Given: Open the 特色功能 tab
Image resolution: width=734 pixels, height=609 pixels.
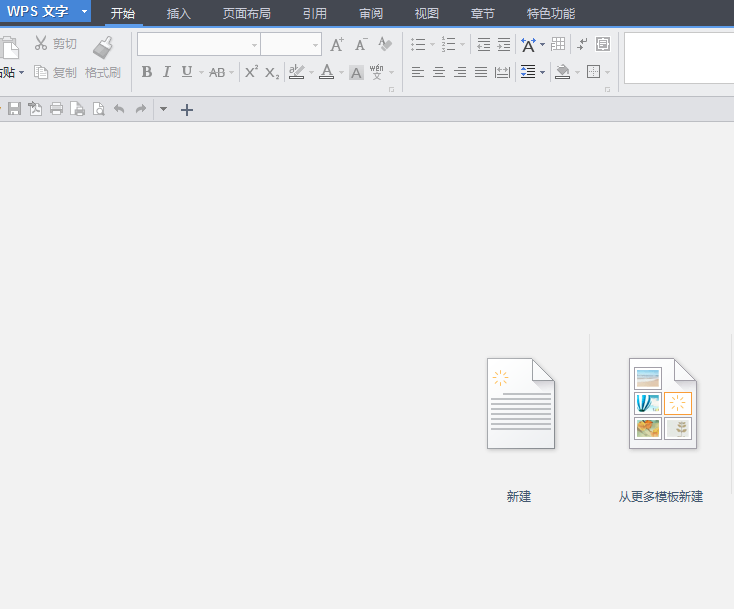Looking at the screenshot, I should pyautogui.click(x=550, y=14).
